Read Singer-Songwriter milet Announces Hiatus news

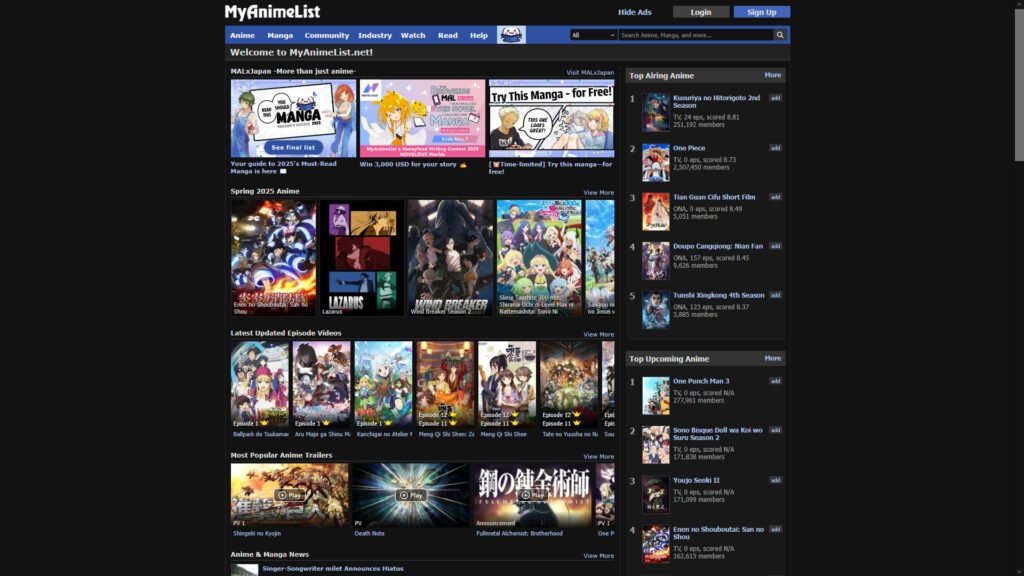332,569
